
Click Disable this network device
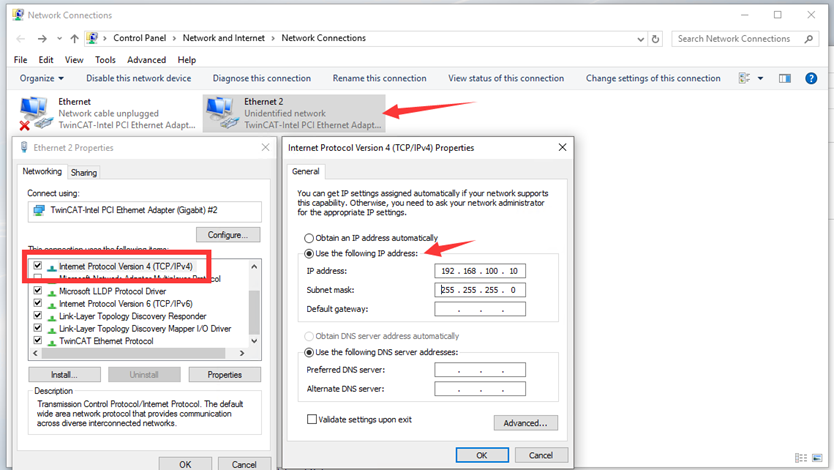pyautogui.click(x=138, y=78)
